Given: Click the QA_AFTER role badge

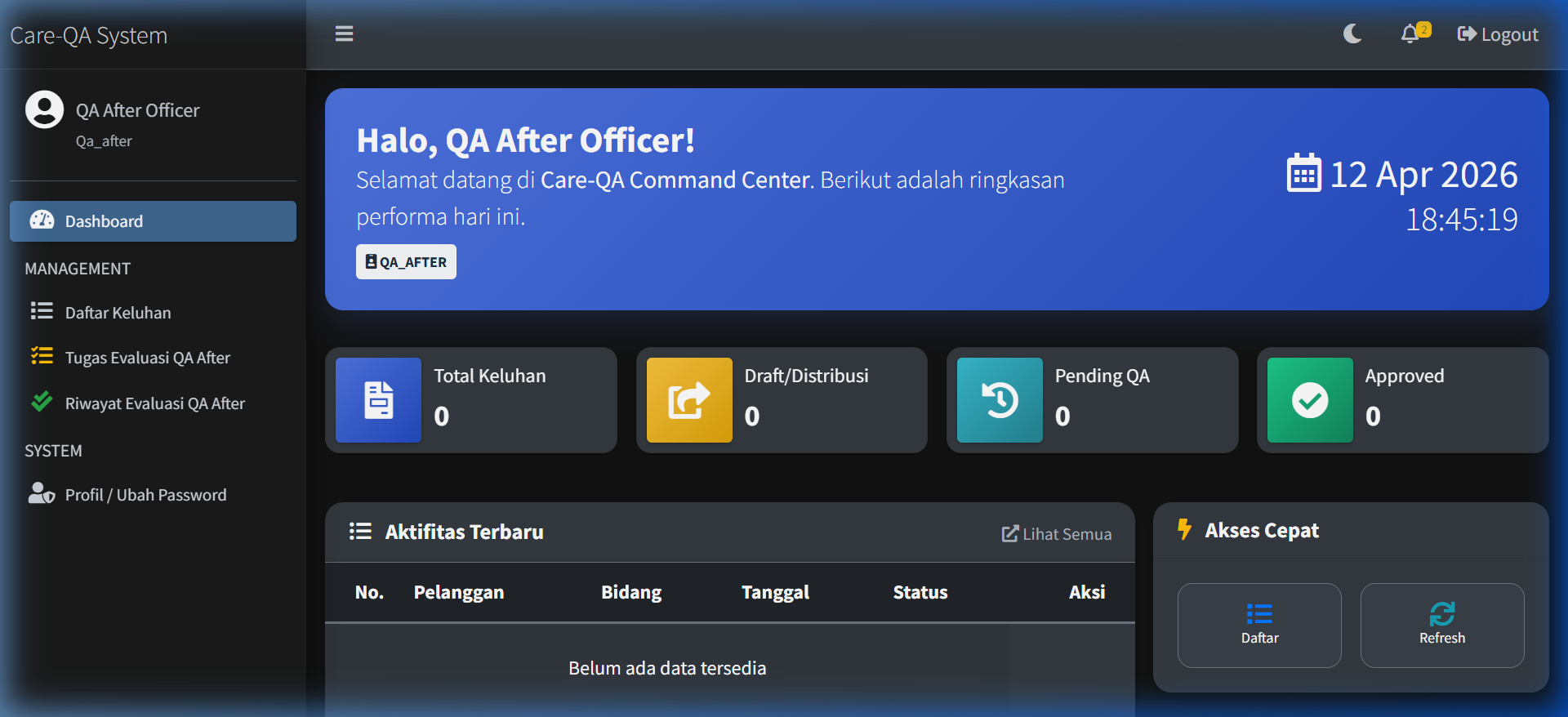Looking at the screenshot, I should (x=406, y=262).
